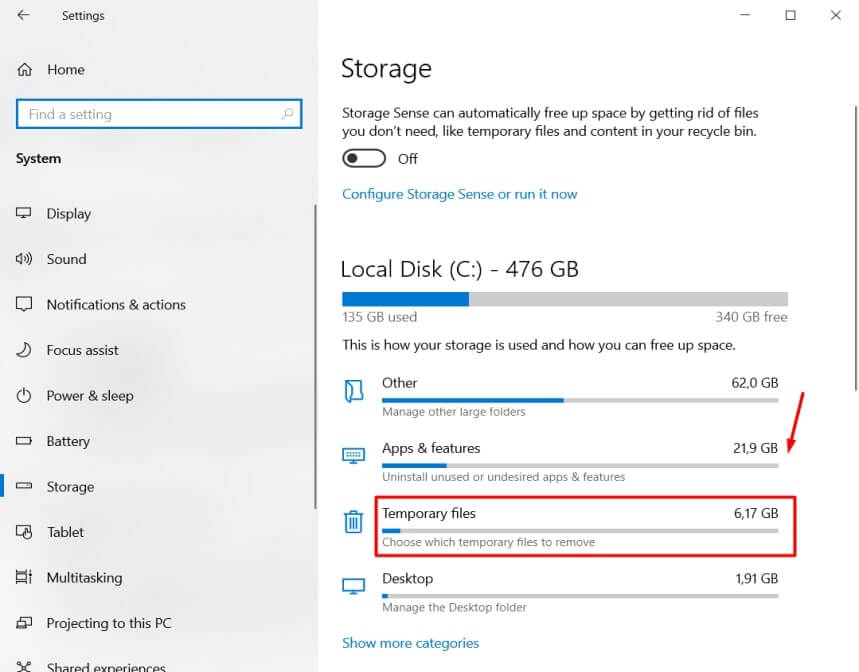Viewport: 859px width, 672px height.
Task: Click the Temporary files usage bar
Action: (x=580, y=531)
